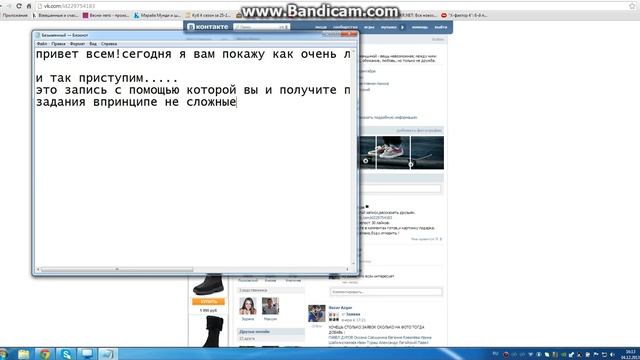Open 'Заявка' repost source link

pos(353,314)
